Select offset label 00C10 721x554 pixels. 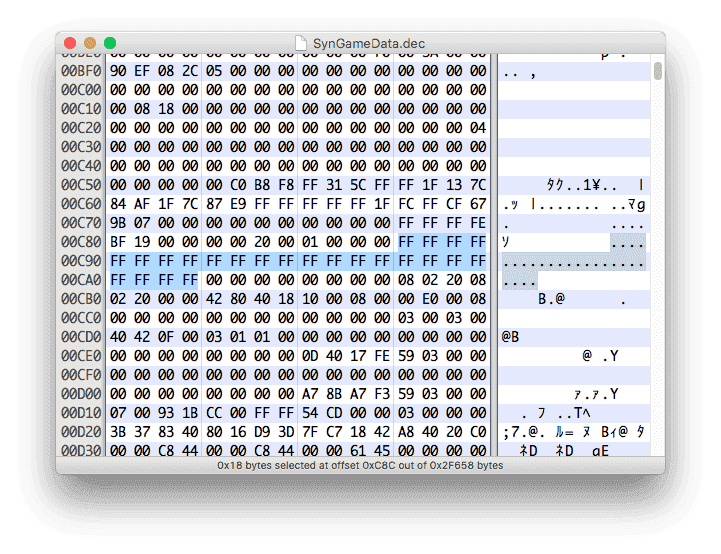(x=81, y=109)
